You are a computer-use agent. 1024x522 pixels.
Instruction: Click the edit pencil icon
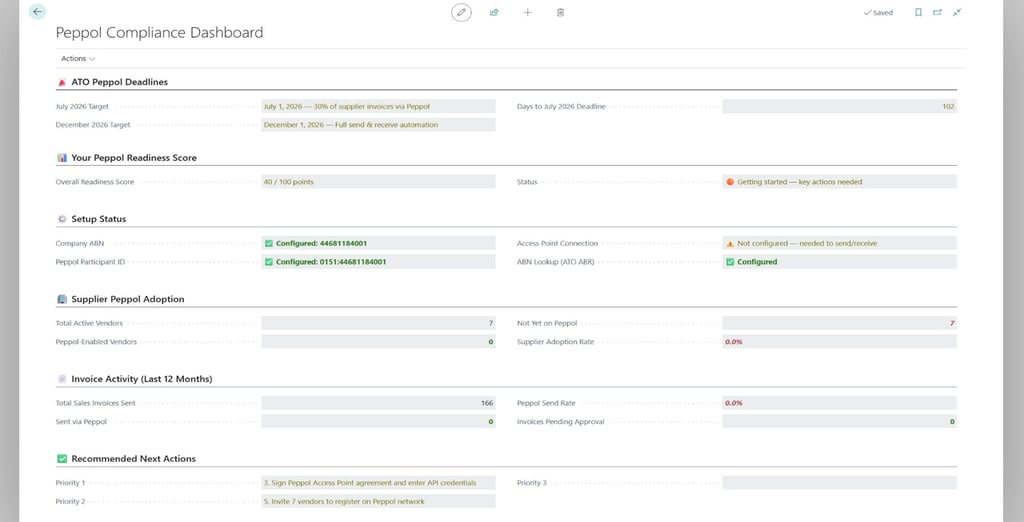click(461, 12)
